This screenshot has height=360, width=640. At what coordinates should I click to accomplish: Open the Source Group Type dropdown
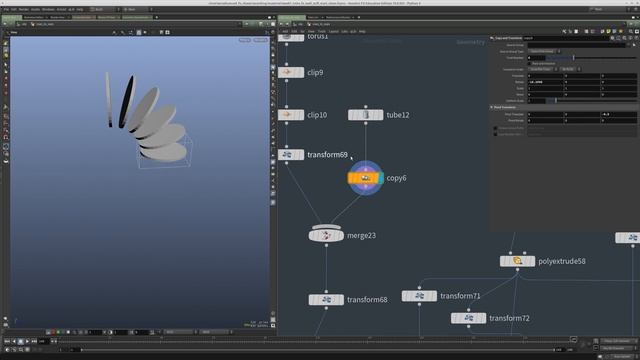pyautogui.click(x=544, y=51)
